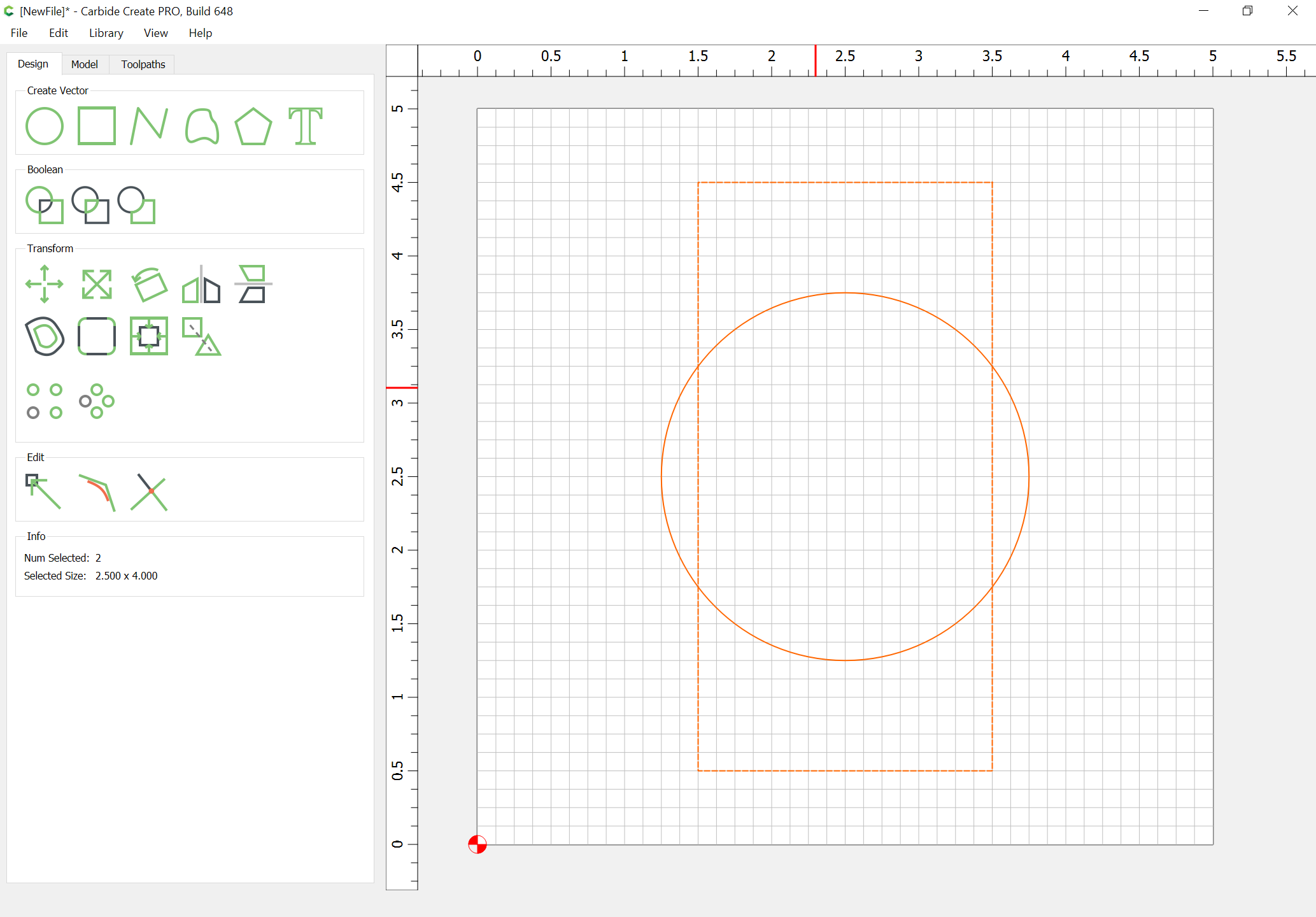Select the Text creation tool
Screen dimensions: 1316x917
(x=306, y=126)
